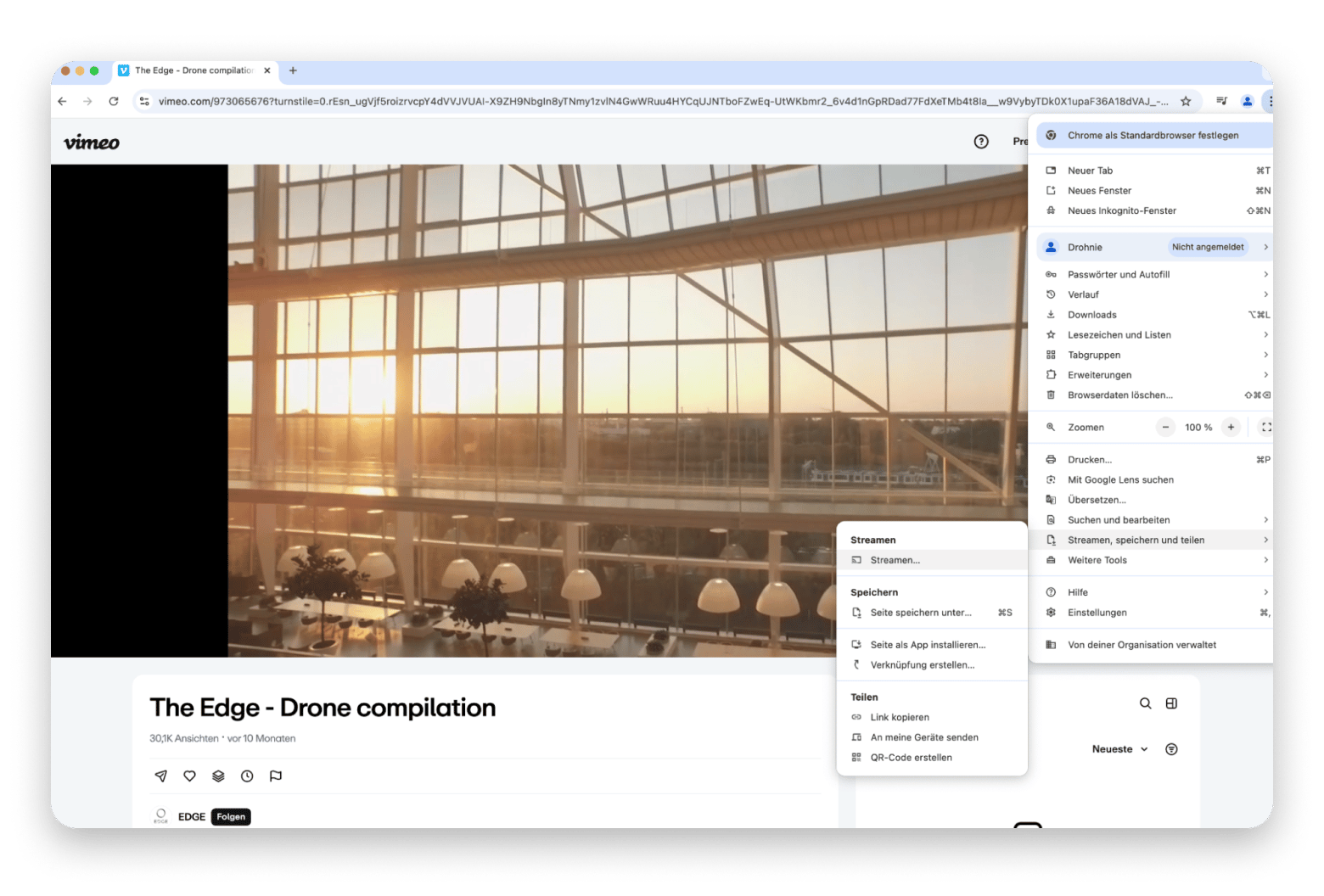Viewport: 1324px width, 896px height.
Task: Bookmark page with star icon in address bar
Action: click(x=1186, y=102)
